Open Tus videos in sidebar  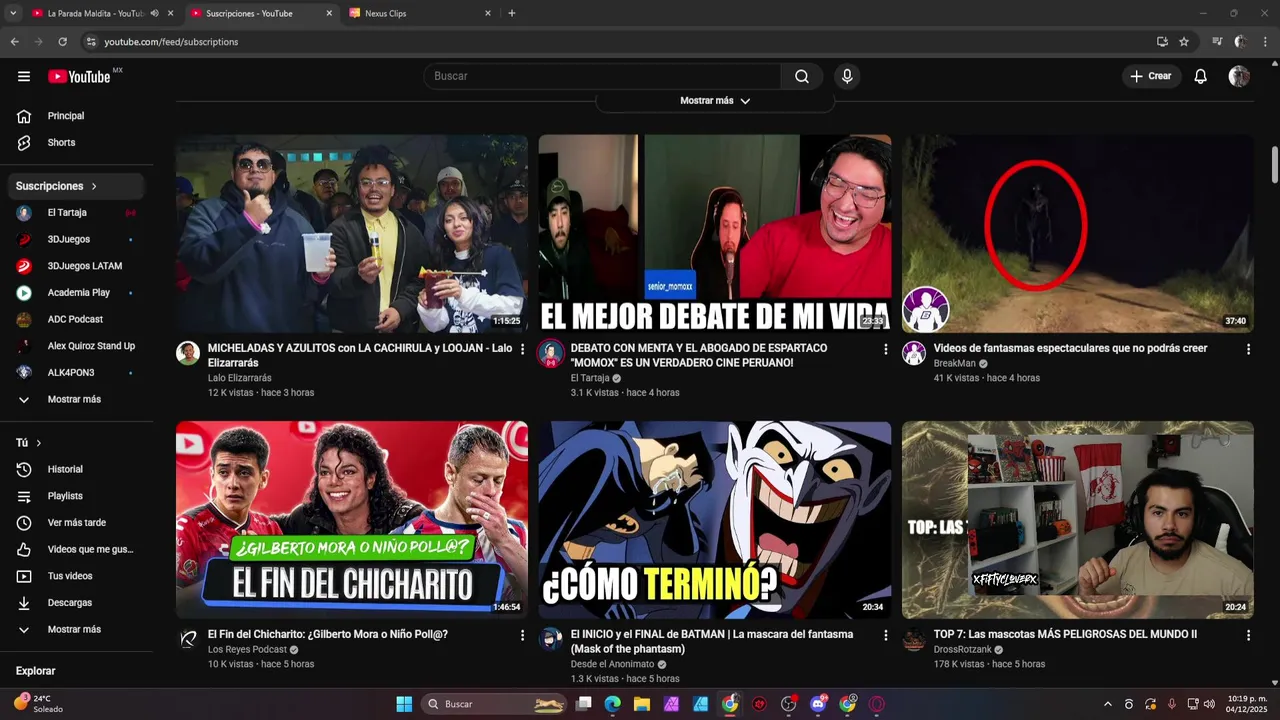[77, 576]
